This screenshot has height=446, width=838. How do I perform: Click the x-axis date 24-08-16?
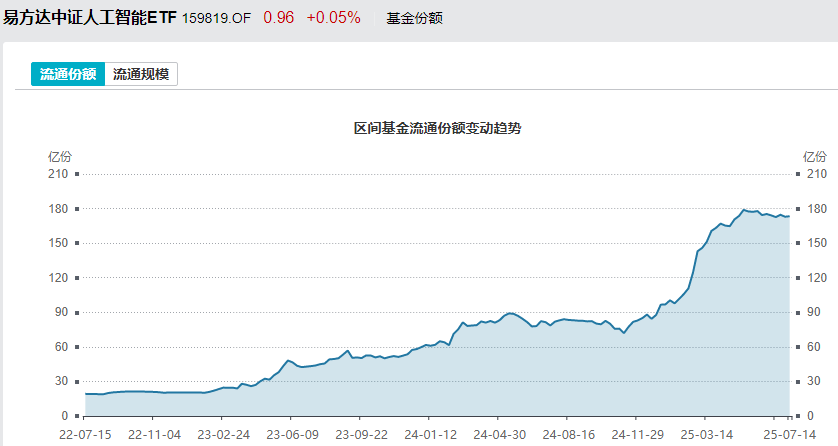pyautogui.click(x=568, y=435)
